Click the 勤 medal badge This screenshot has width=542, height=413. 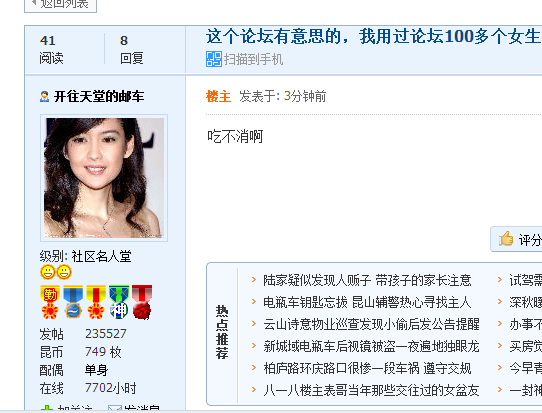pos(50,302)
